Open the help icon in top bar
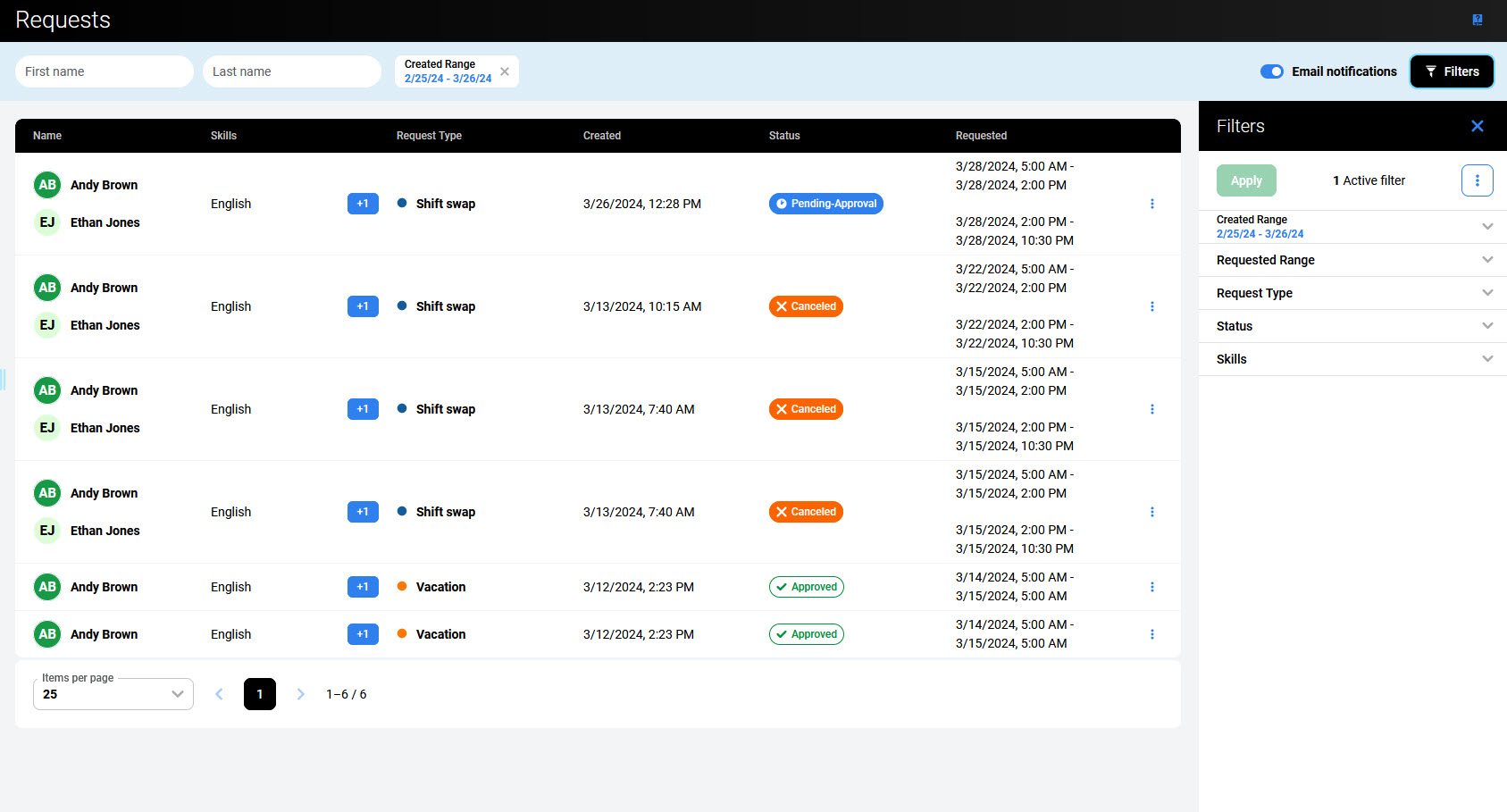Image resolution: width=1507 pixels, height=812 pixels. 1478,20
